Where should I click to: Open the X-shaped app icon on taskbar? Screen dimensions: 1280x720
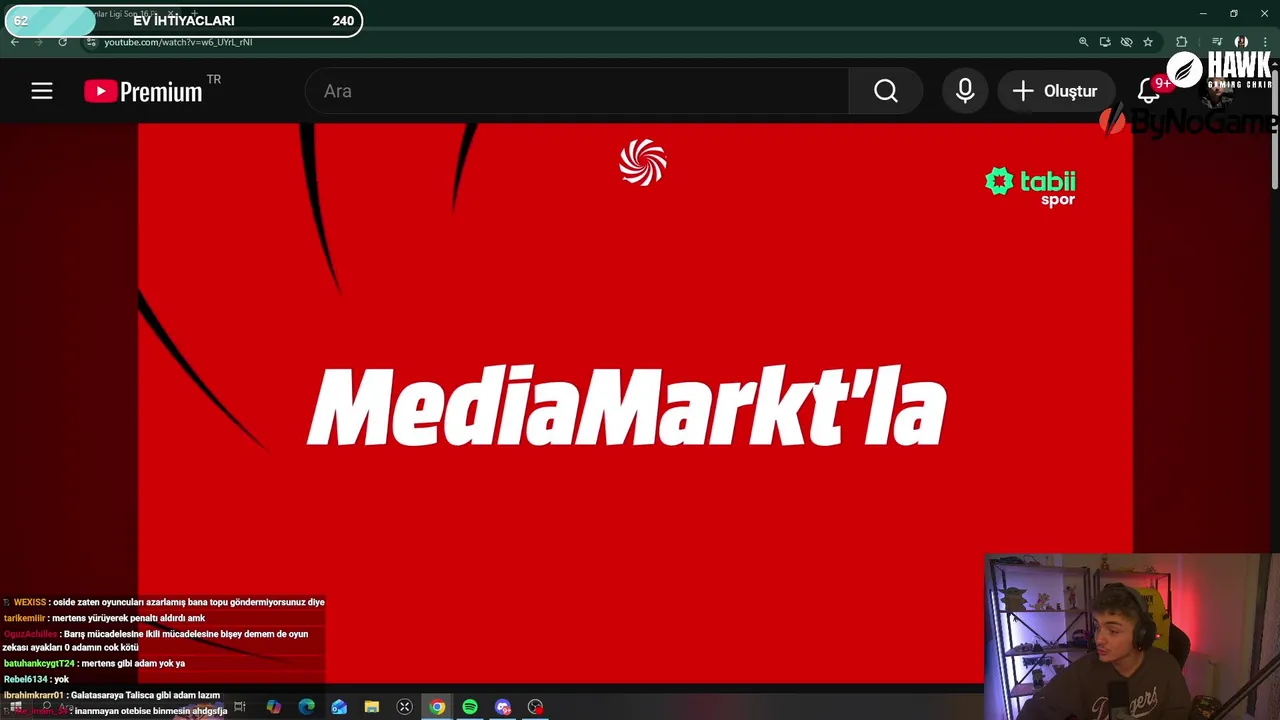[x=405, y=707]
